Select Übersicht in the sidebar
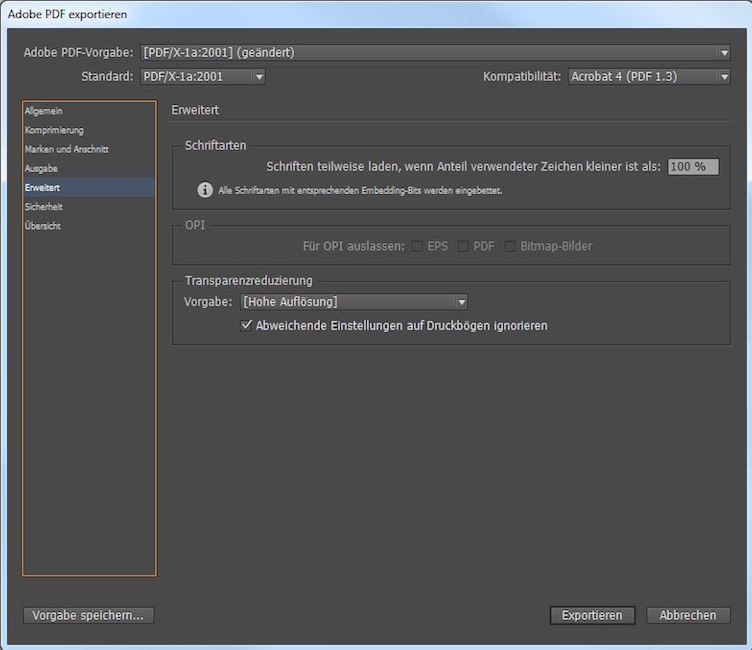The height and width of the screenshot is (650, 752). (x=88, y=226)
